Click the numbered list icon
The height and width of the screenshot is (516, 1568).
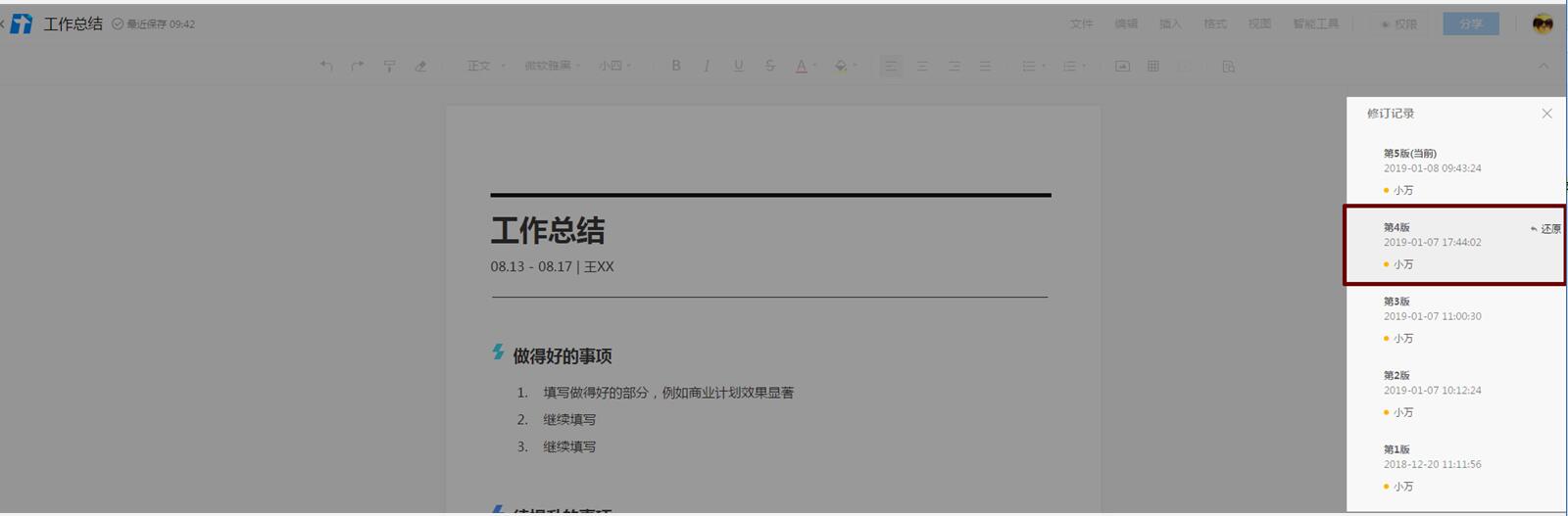click(x=1069, y=66)
